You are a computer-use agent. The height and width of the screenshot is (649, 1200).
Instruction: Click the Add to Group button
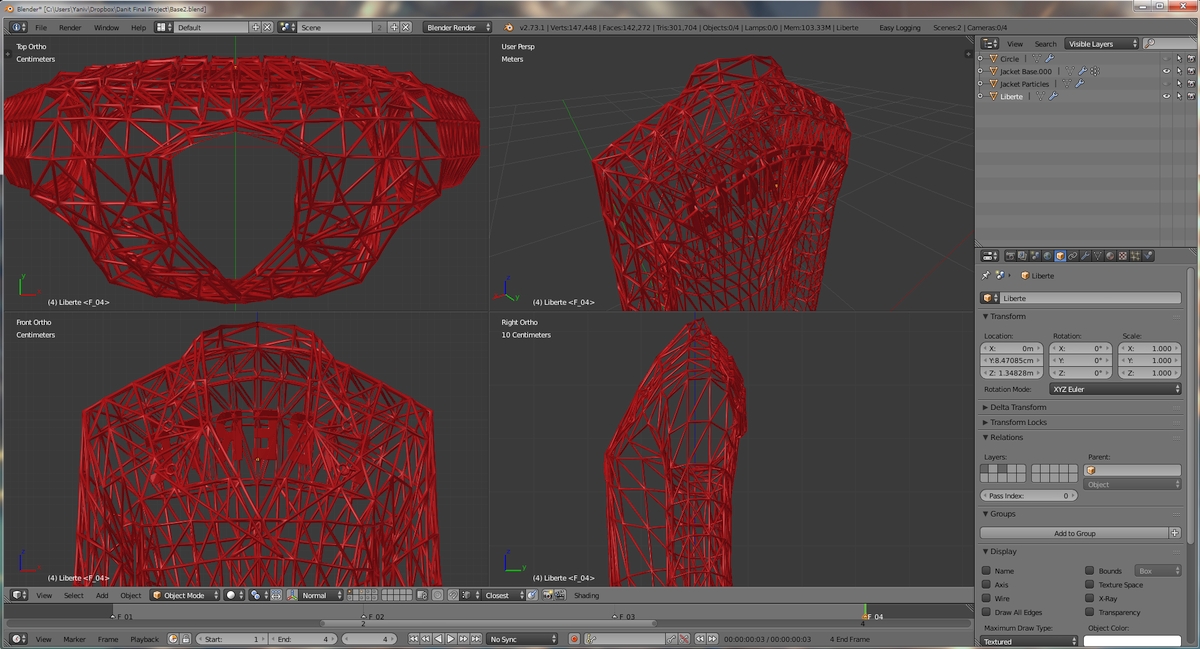pyautogui.click(x=1074, y=533)
